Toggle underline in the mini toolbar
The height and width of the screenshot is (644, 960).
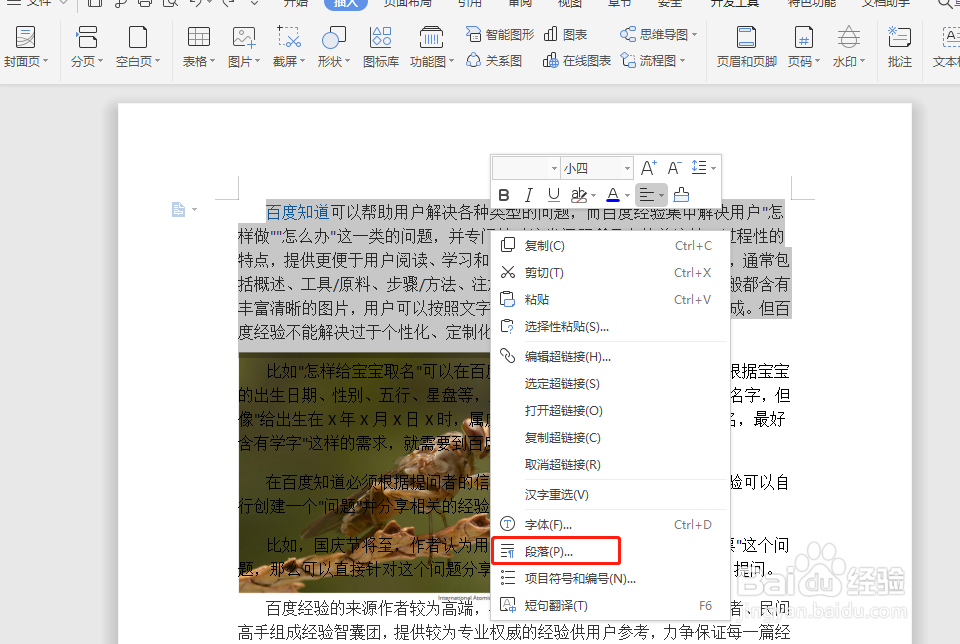(x=553, y=195)
